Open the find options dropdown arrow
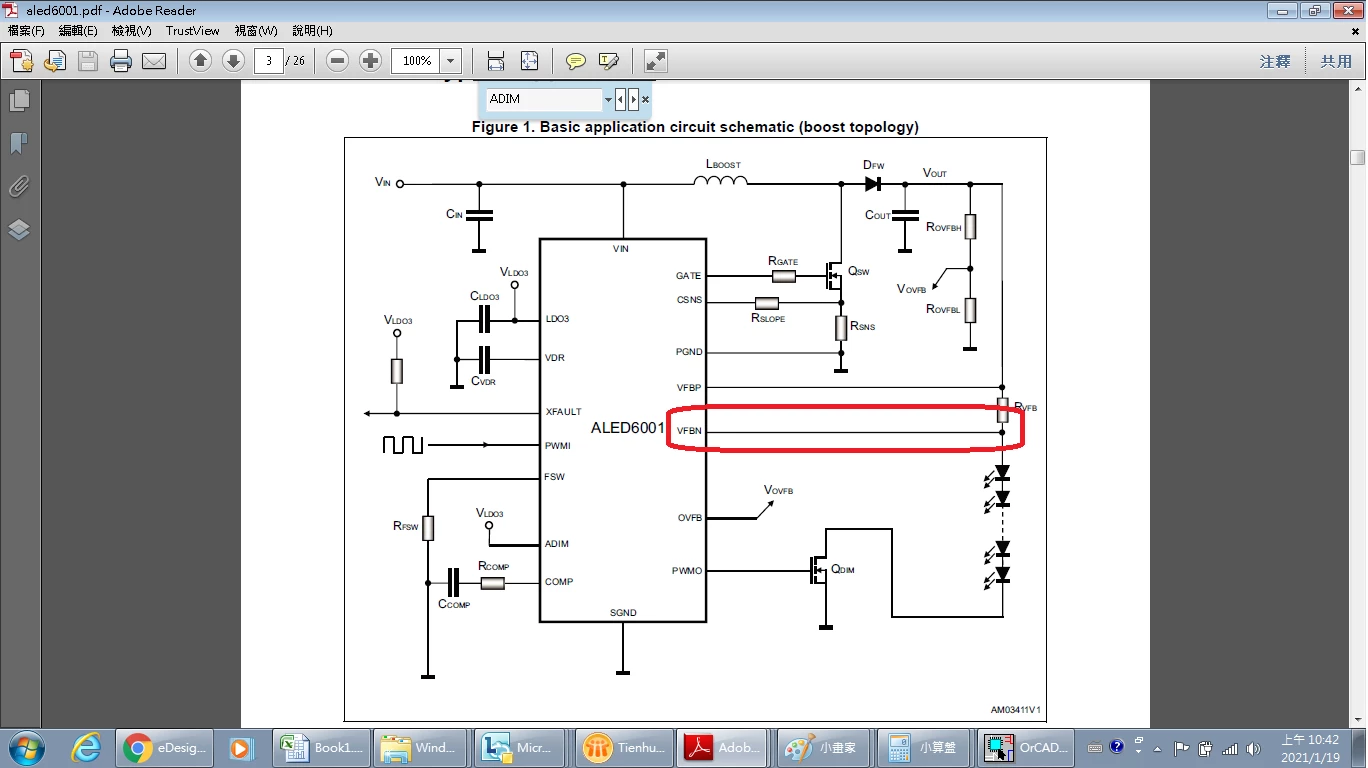The width and height of the screenshot is (1368, 768). [608, 99]
